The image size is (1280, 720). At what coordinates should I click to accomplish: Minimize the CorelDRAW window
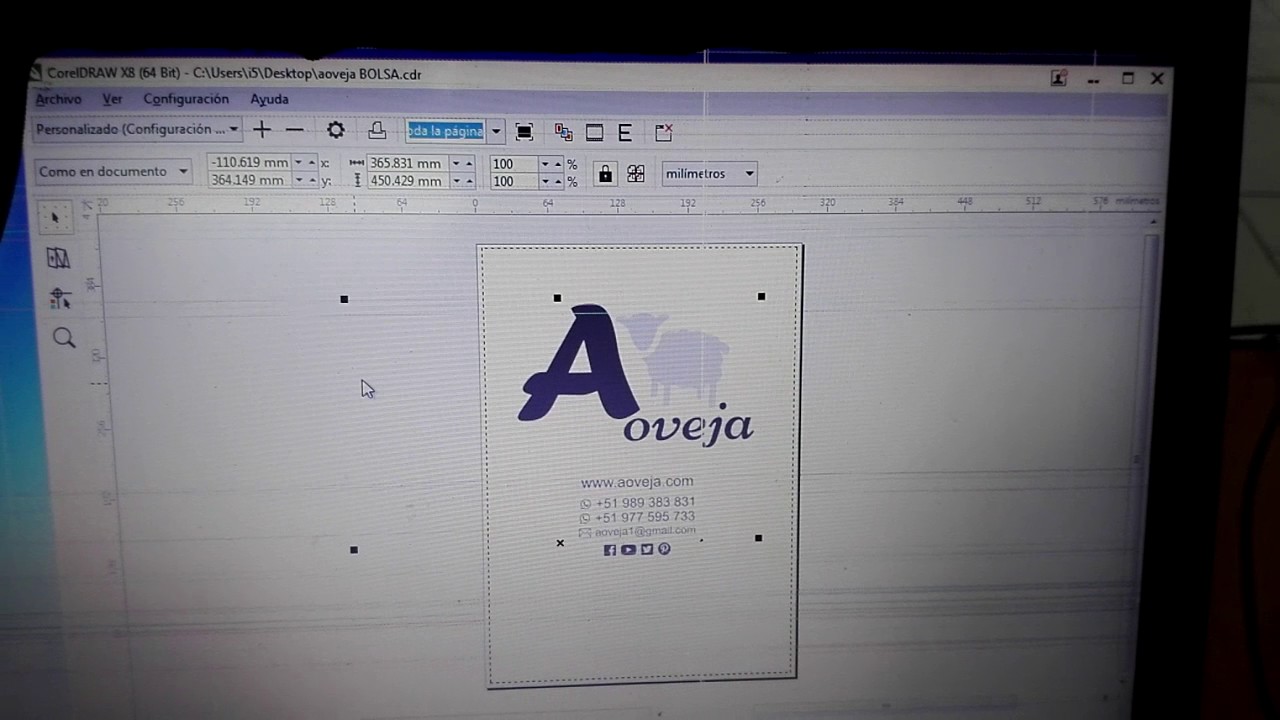coord(1095,79)
